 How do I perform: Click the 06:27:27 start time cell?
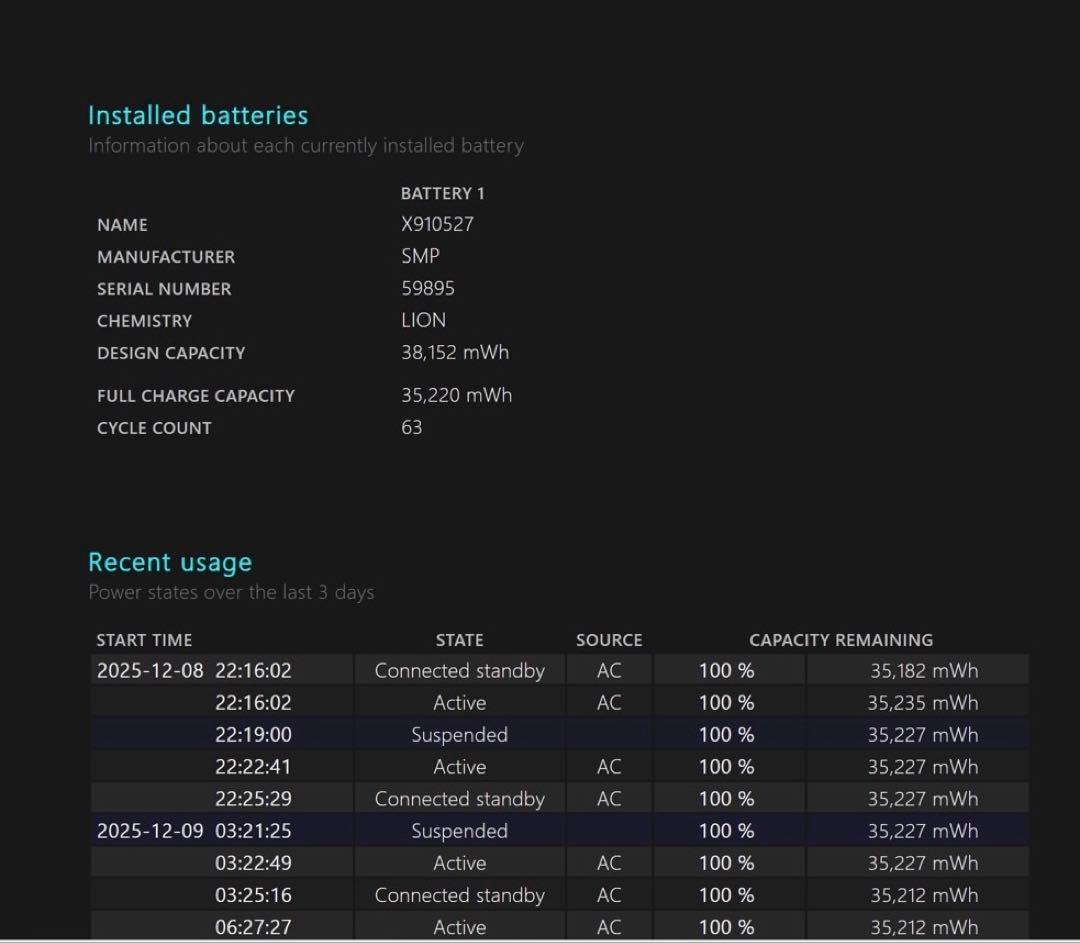(253, 927)
